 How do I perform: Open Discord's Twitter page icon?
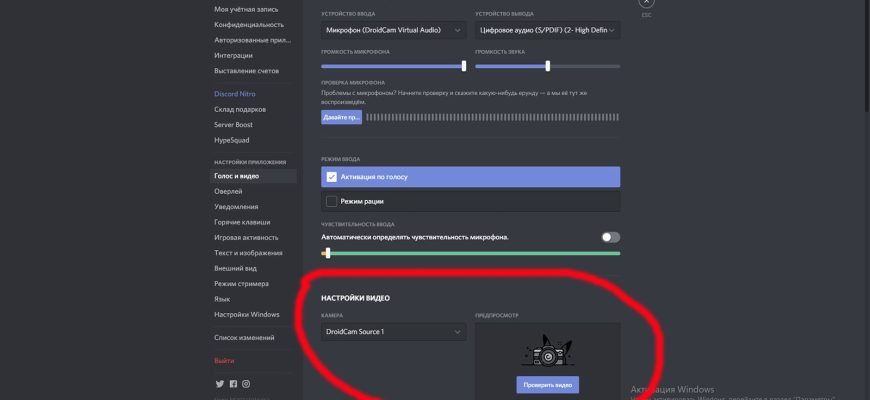pos(220,384)
